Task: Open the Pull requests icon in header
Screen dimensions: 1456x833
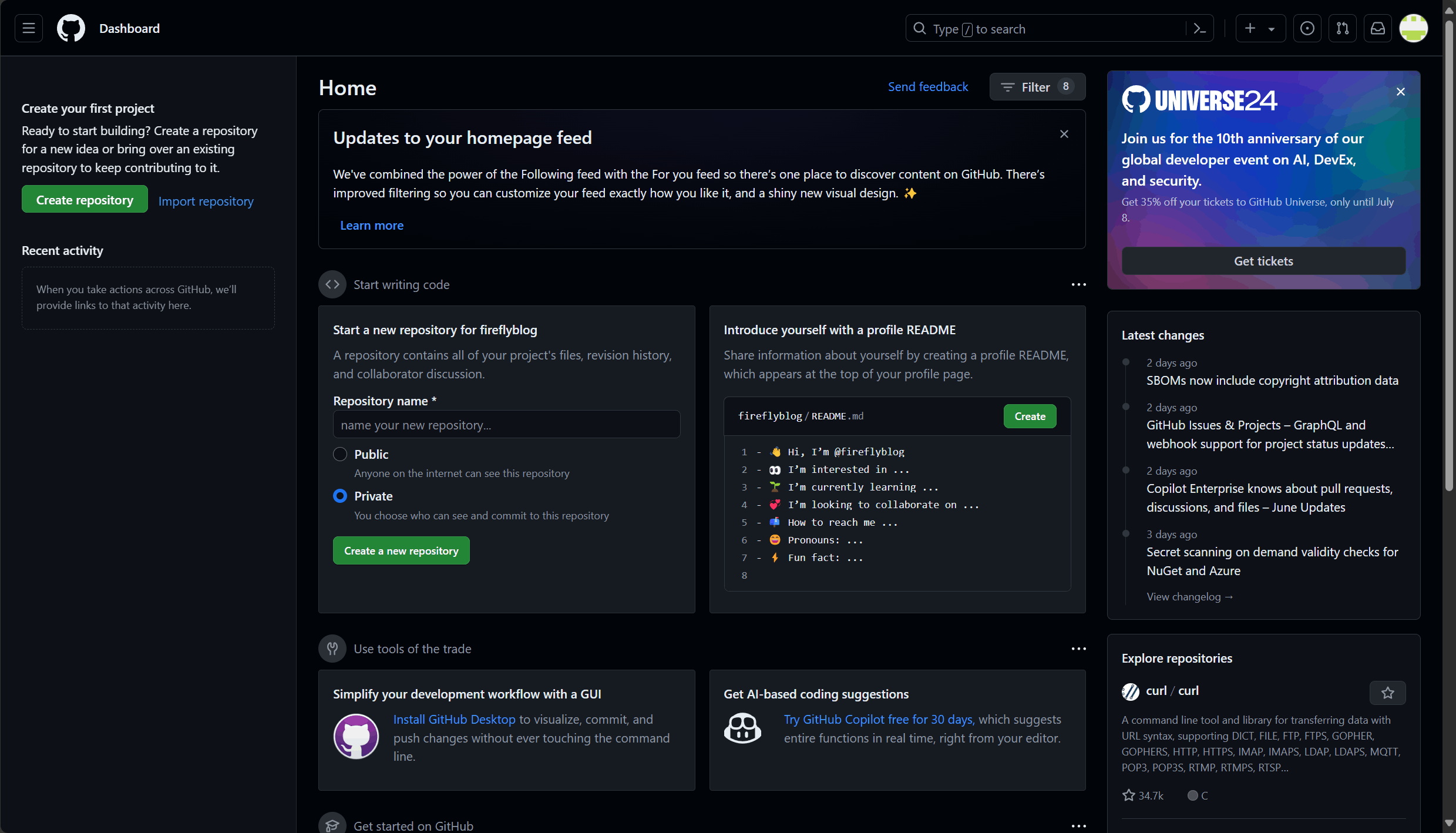Action: coord(1343,28)
